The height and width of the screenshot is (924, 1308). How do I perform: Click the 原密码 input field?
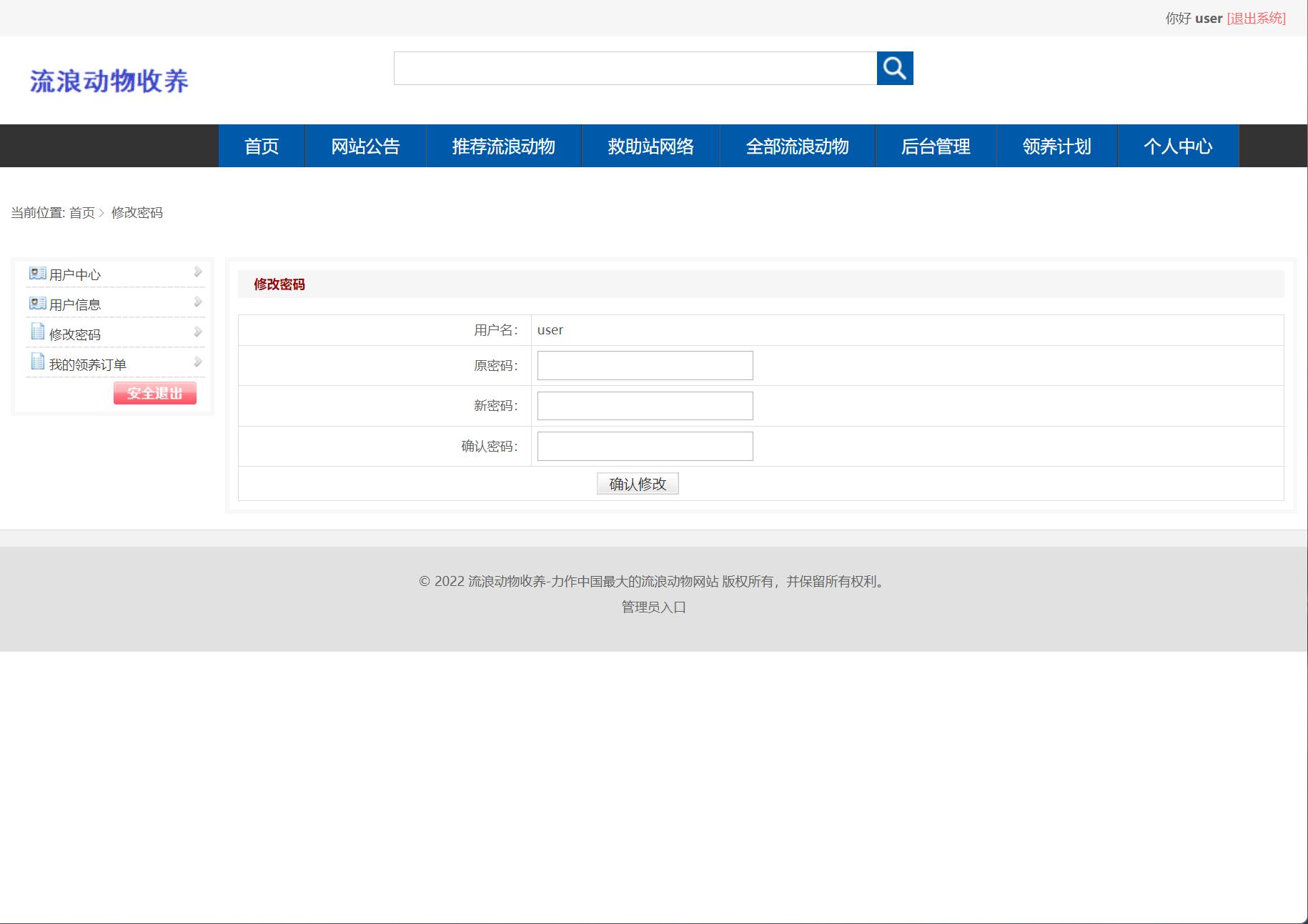pyautogui.click(x=643, y=365)
